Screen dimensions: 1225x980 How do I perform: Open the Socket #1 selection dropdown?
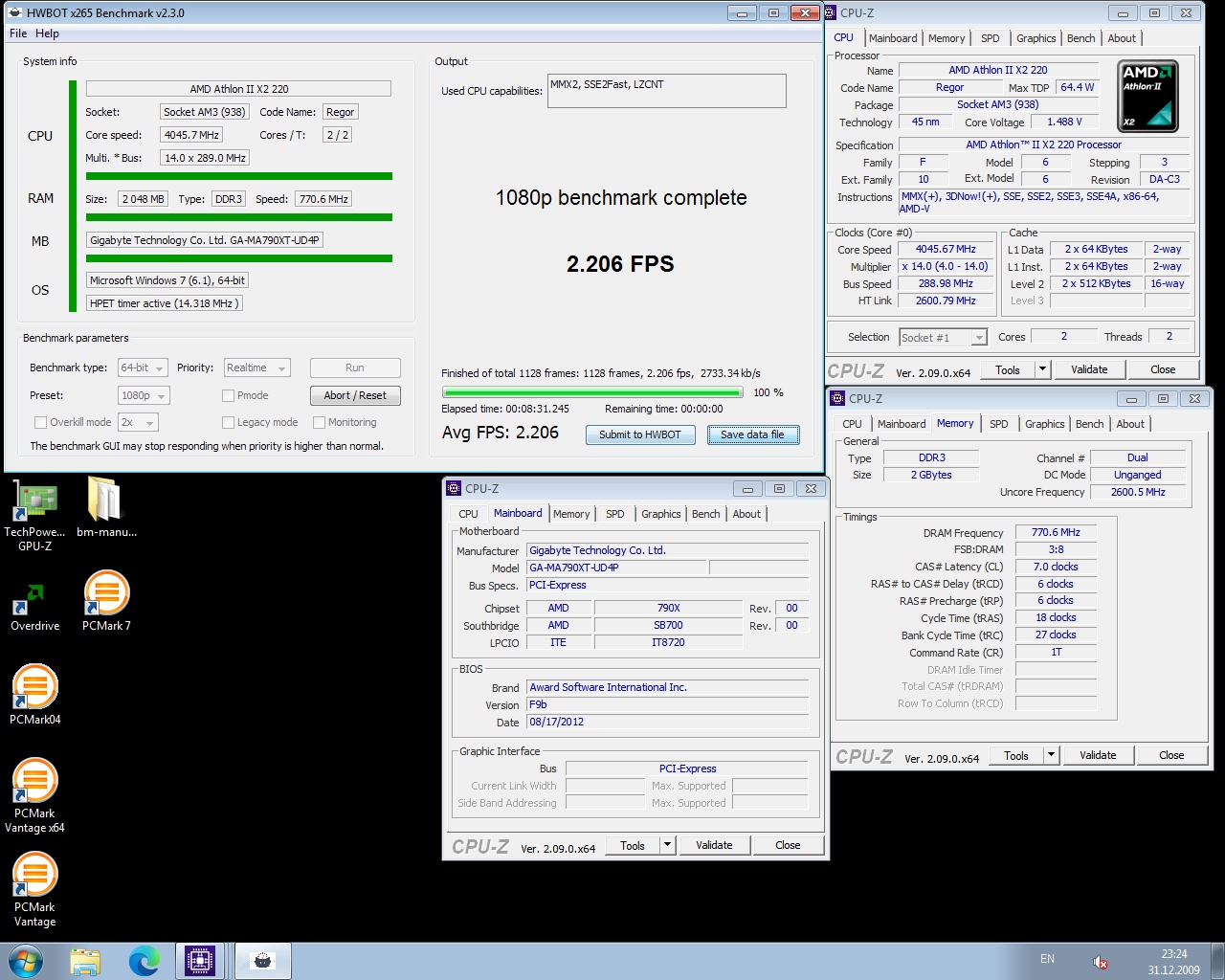click(x=943, y=337)
